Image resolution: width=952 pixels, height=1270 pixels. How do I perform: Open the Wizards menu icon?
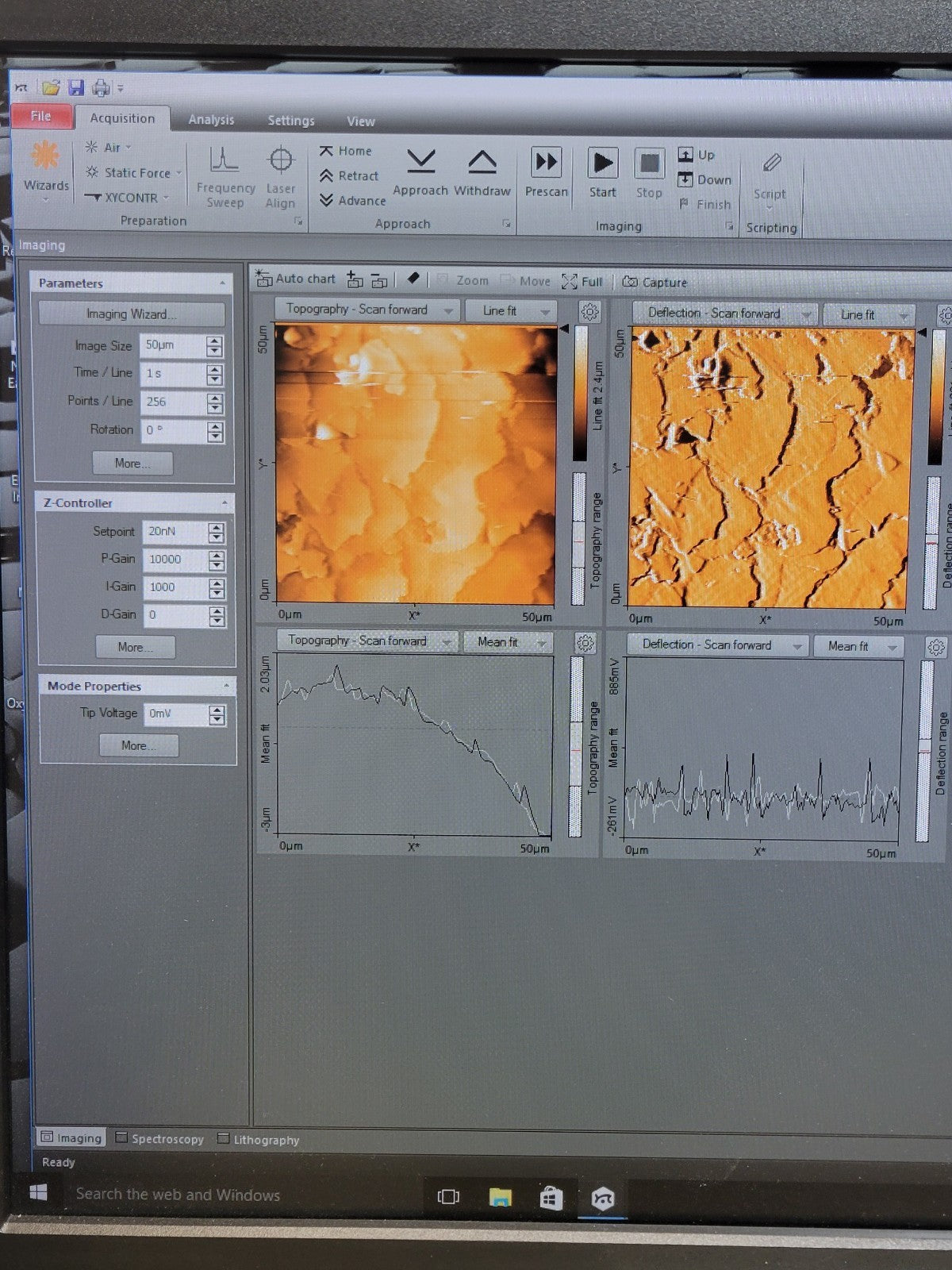tap(45, 155)
